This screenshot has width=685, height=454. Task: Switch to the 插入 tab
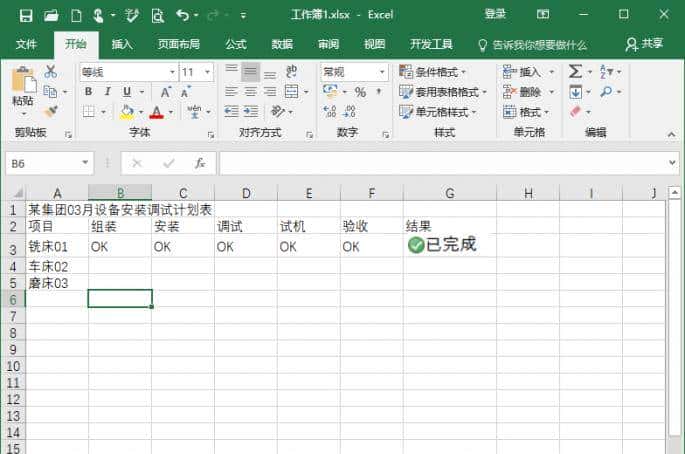(x=122, y=44)
